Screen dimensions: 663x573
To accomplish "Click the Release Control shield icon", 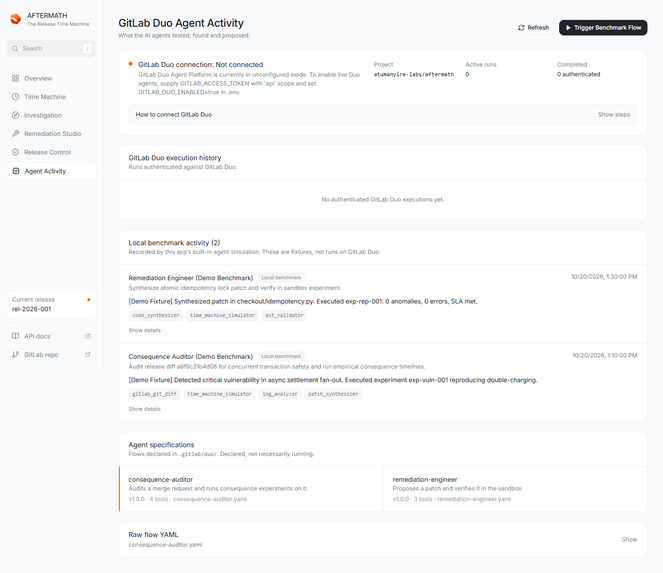I will (x=16, y=152).
